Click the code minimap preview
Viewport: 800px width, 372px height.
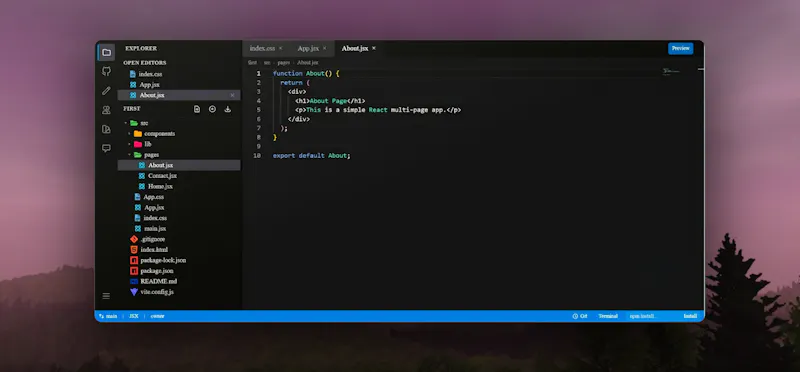[671, 71]
